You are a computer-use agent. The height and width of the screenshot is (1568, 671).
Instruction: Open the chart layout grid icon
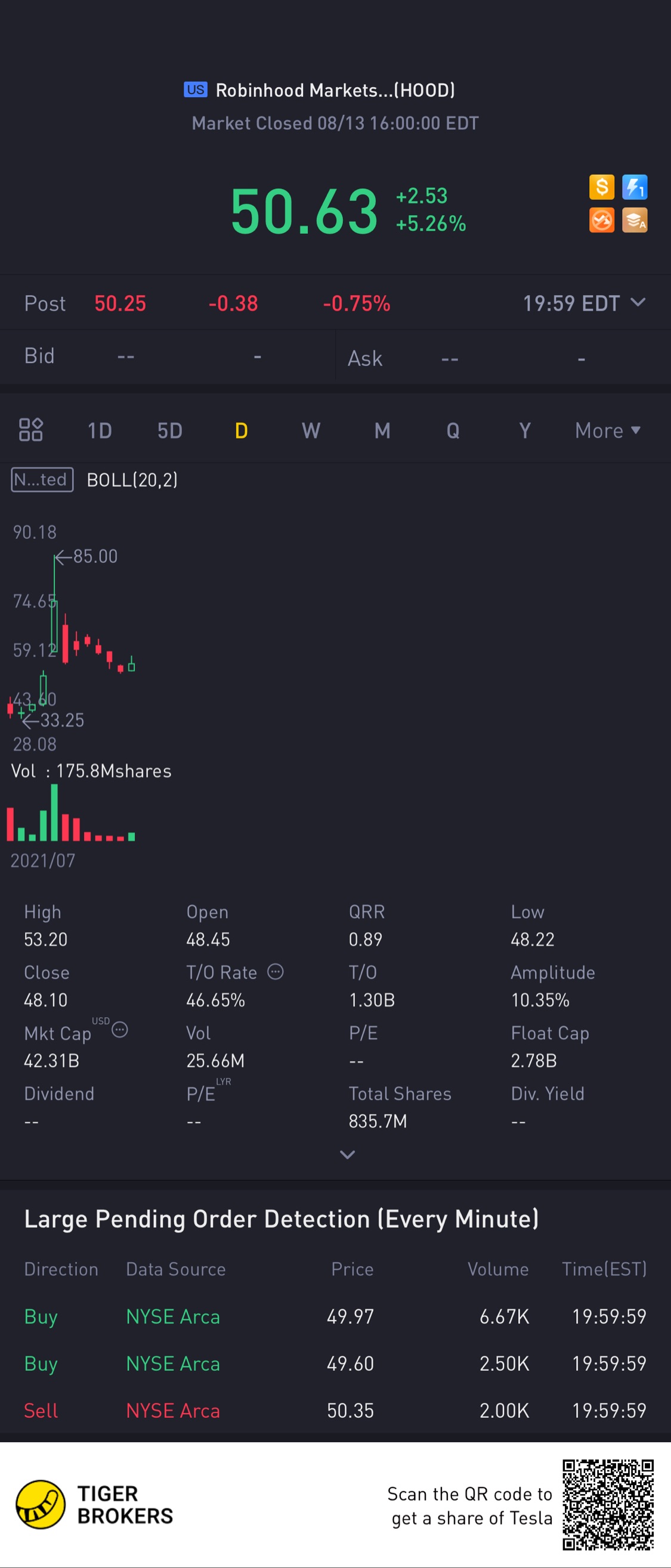point(30,430)
